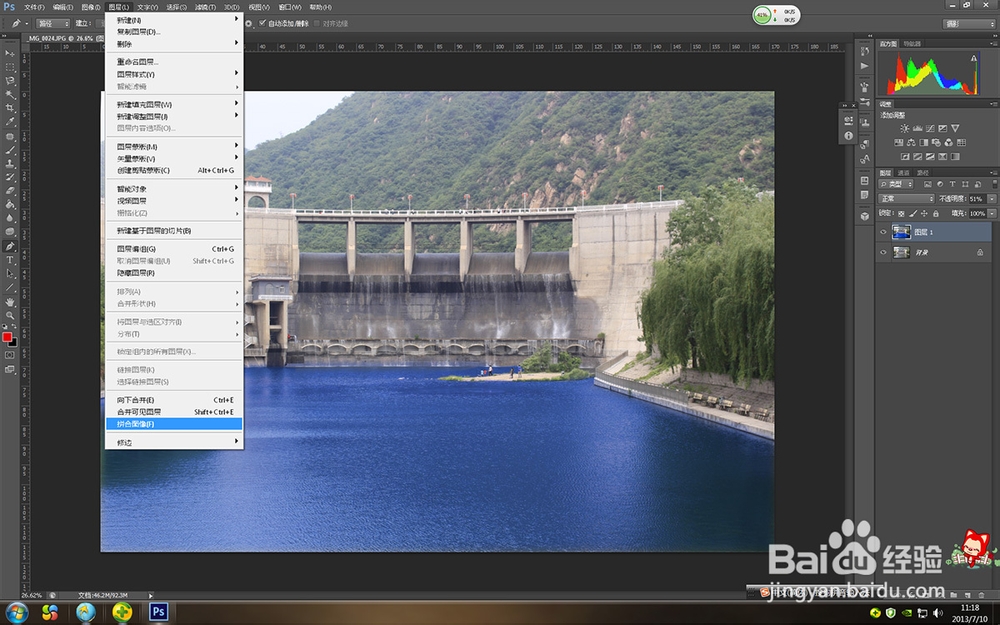Viewport: 1000px width, 625px height.
Task: Switch to the 路径 tab
Action: 923,173
